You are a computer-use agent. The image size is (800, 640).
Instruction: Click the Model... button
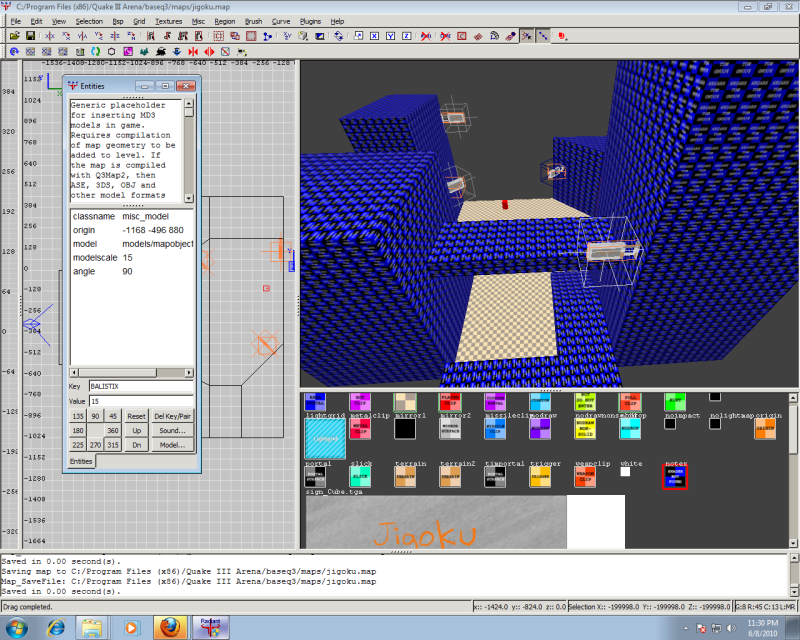172,445
